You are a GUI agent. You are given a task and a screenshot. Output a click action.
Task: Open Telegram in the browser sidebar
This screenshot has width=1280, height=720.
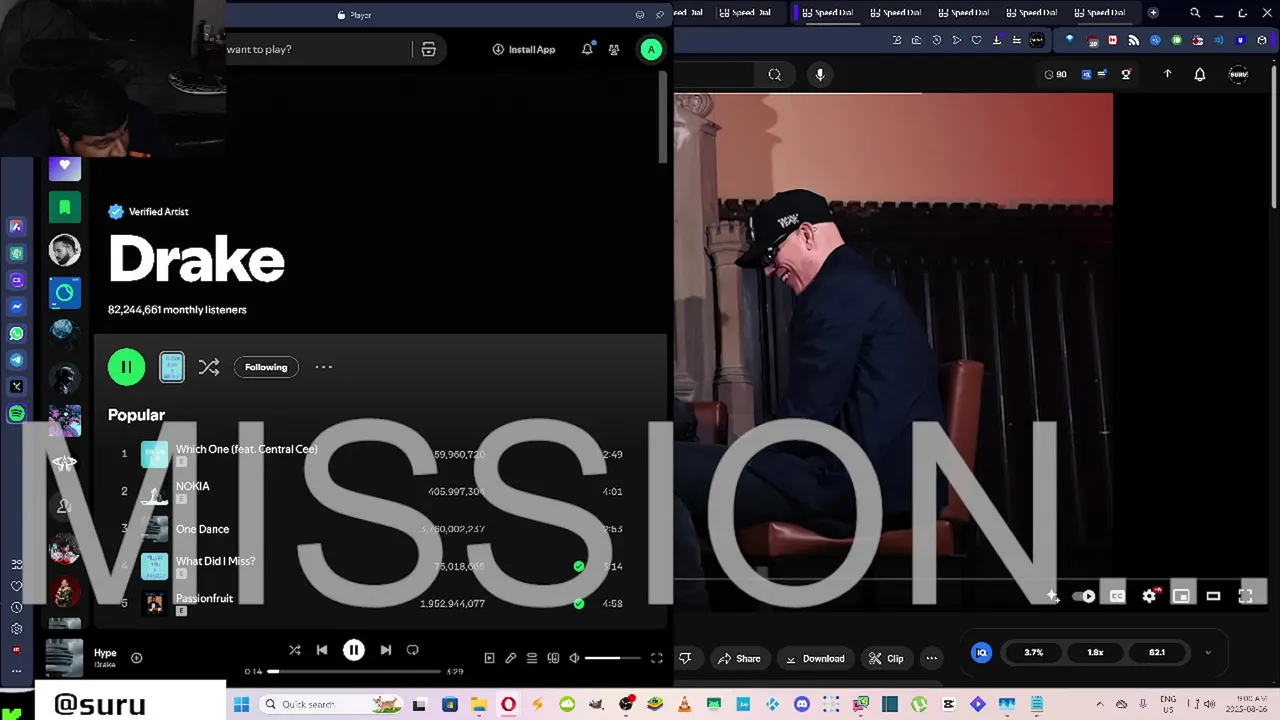(x=16, y=360)
